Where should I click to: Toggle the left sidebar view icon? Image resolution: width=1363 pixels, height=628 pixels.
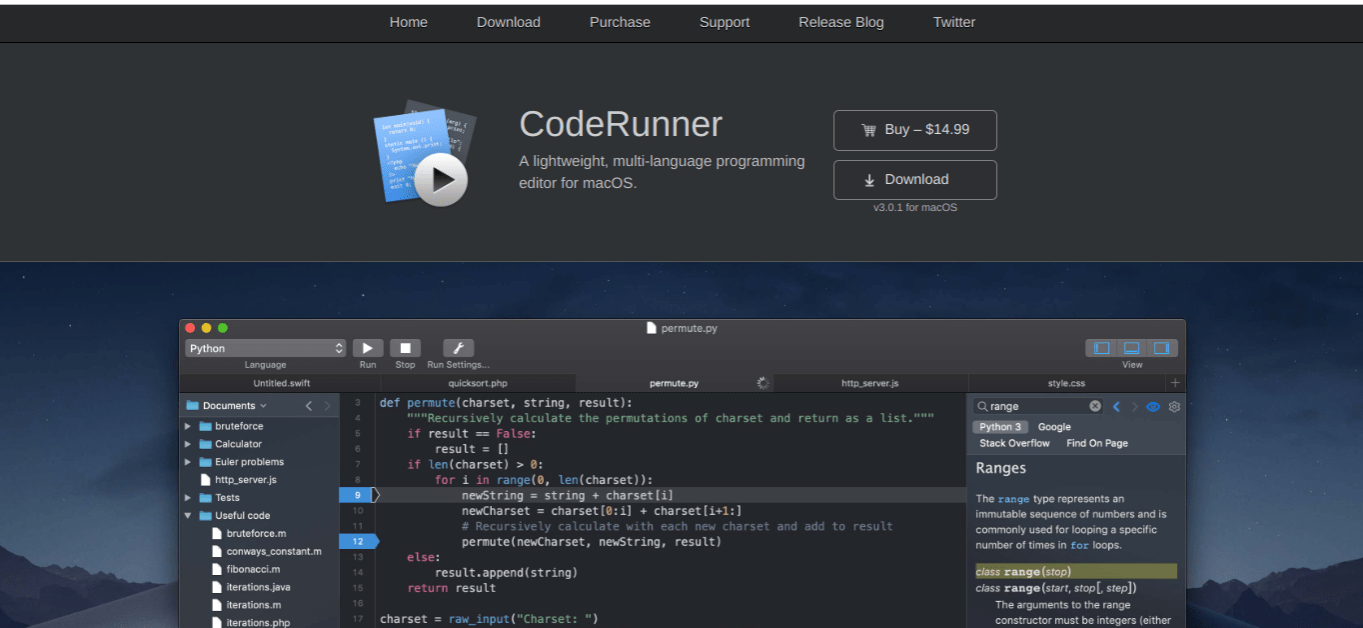(1100, 347)
